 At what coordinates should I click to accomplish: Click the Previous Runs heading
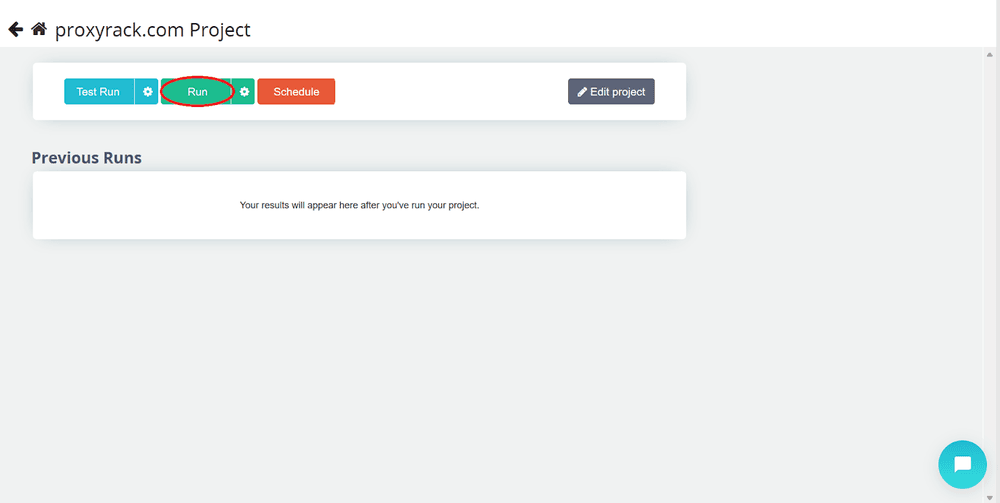(87, 157)
